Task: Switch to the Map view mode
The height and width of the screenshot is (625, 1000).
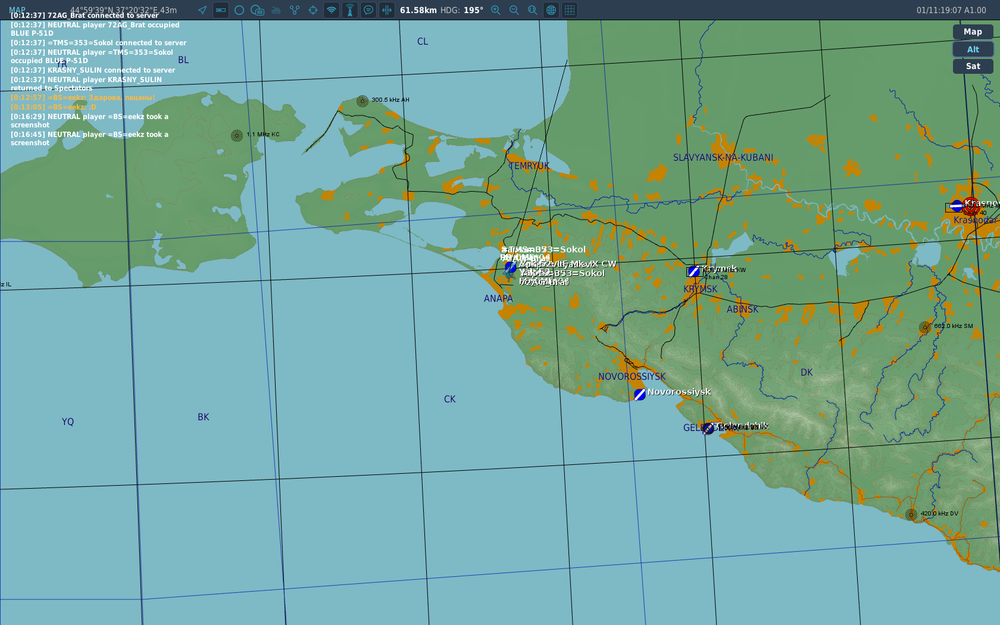Action: tap(972, 32)
